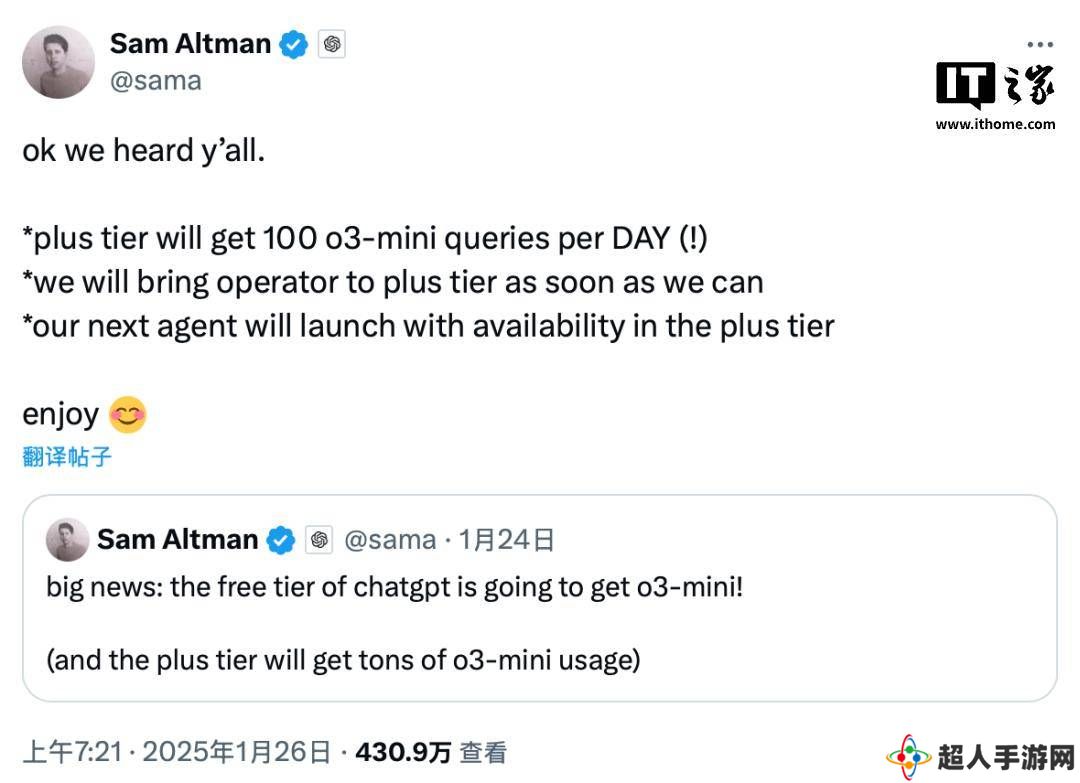This screenshot has height=783, width=1080.
Task: Click the 翻译帖子 translate link
Action: (67, 457)
